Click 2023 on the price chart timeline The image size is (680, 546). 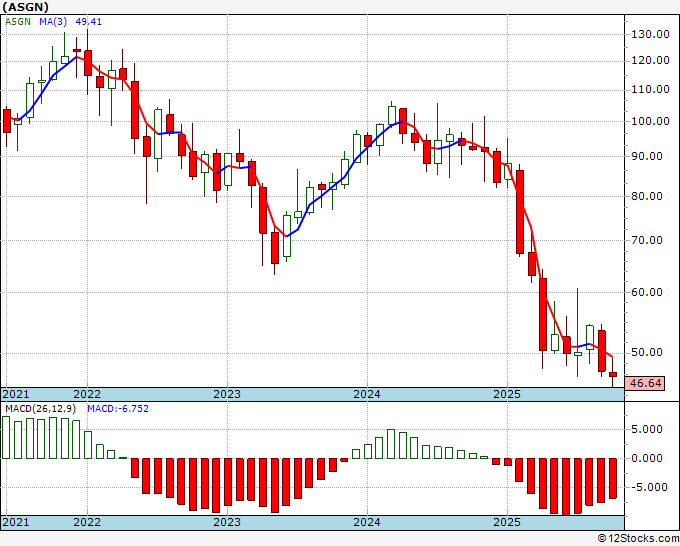pyautogui.click(x=227, y=394)
